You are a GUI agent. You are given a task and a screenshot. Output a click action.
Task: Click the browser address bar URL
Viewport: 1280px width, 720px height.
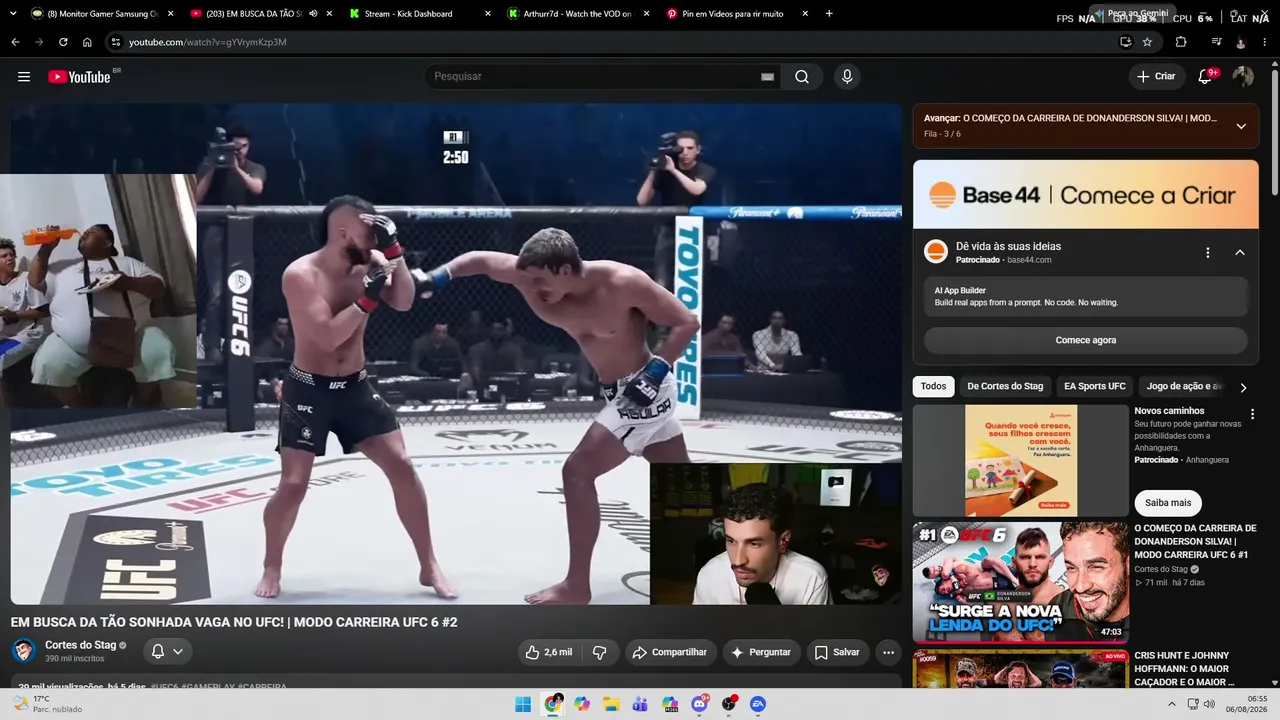(208, 42)
